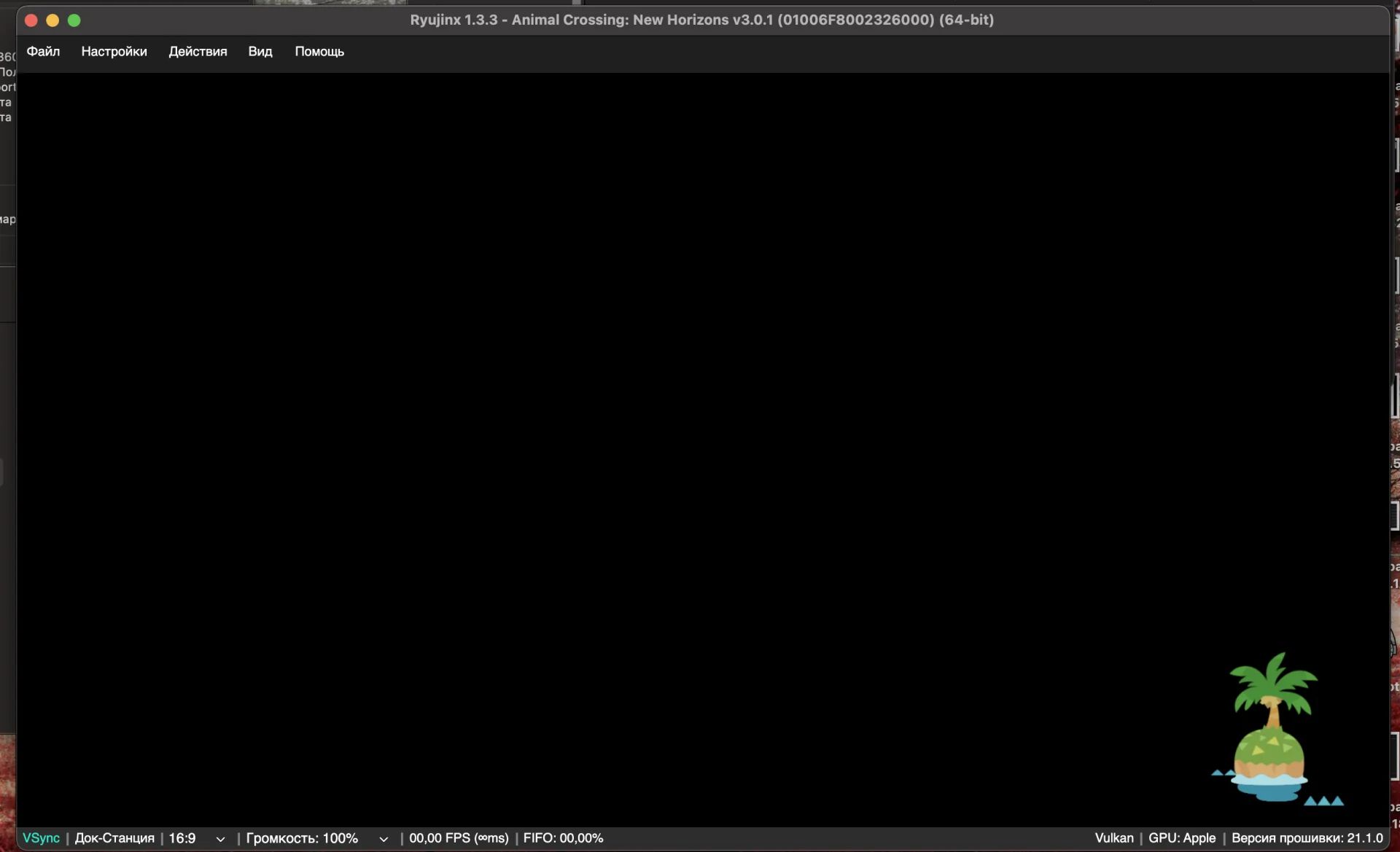Open the Действия menu
1400x852 pixels.
point(198,52)
